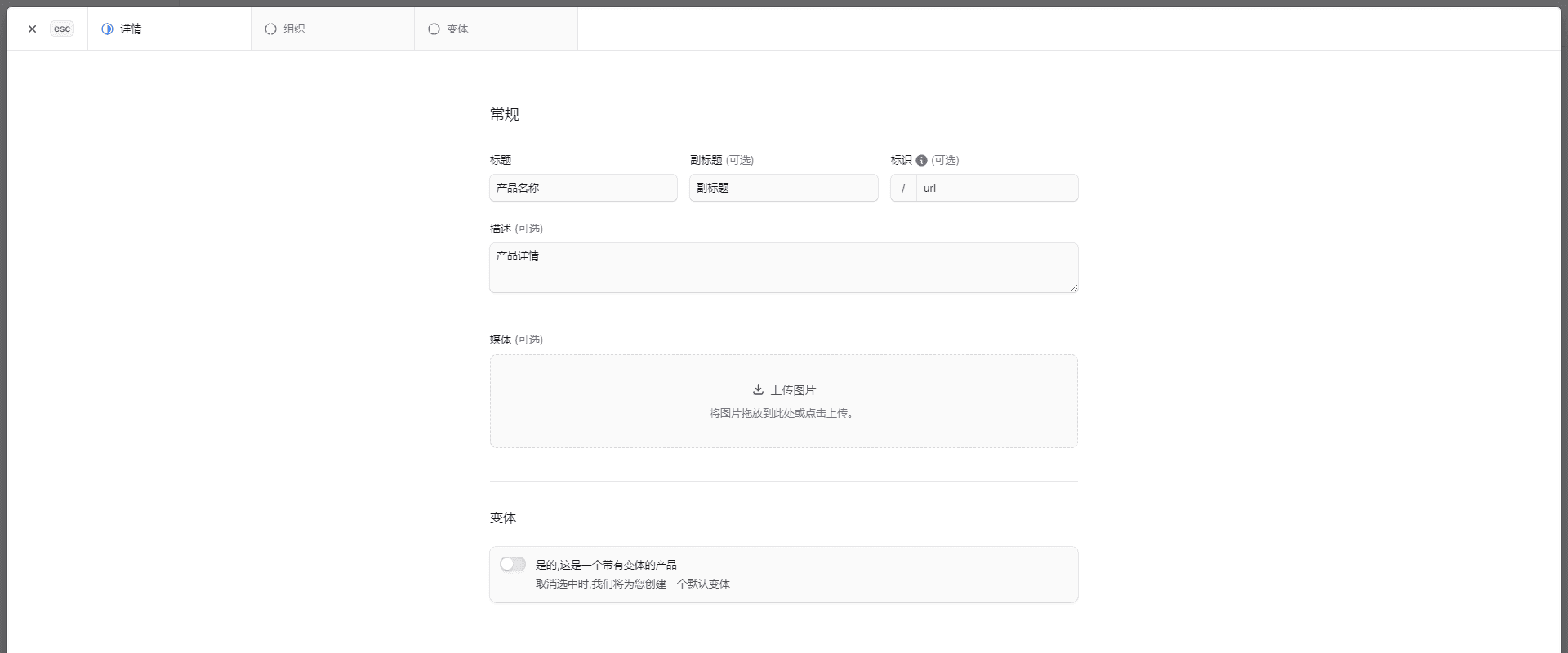Click the half-filled circle icon beside 详情

coord(107,29)
